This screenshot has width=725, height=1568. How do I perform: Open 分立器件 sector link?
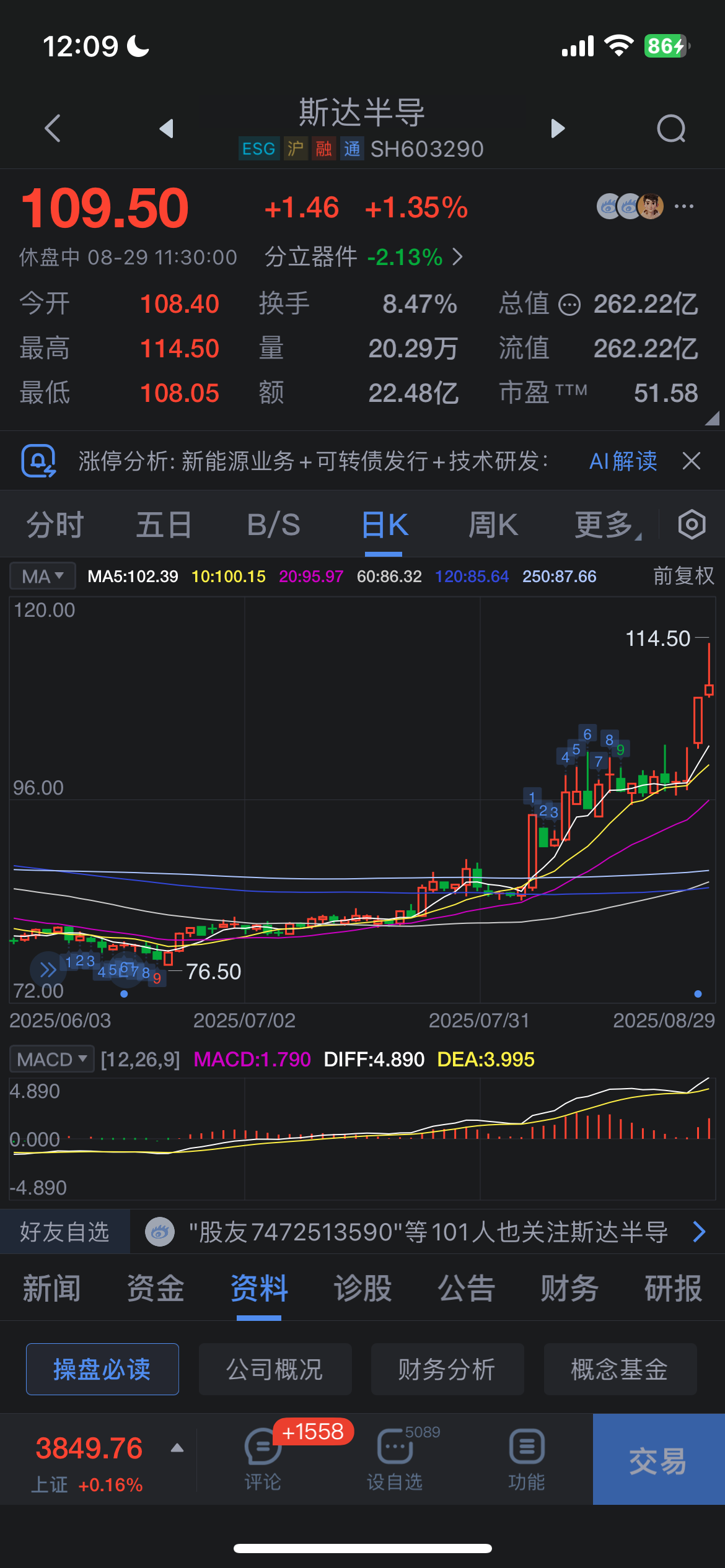click(x=364, y=256)
